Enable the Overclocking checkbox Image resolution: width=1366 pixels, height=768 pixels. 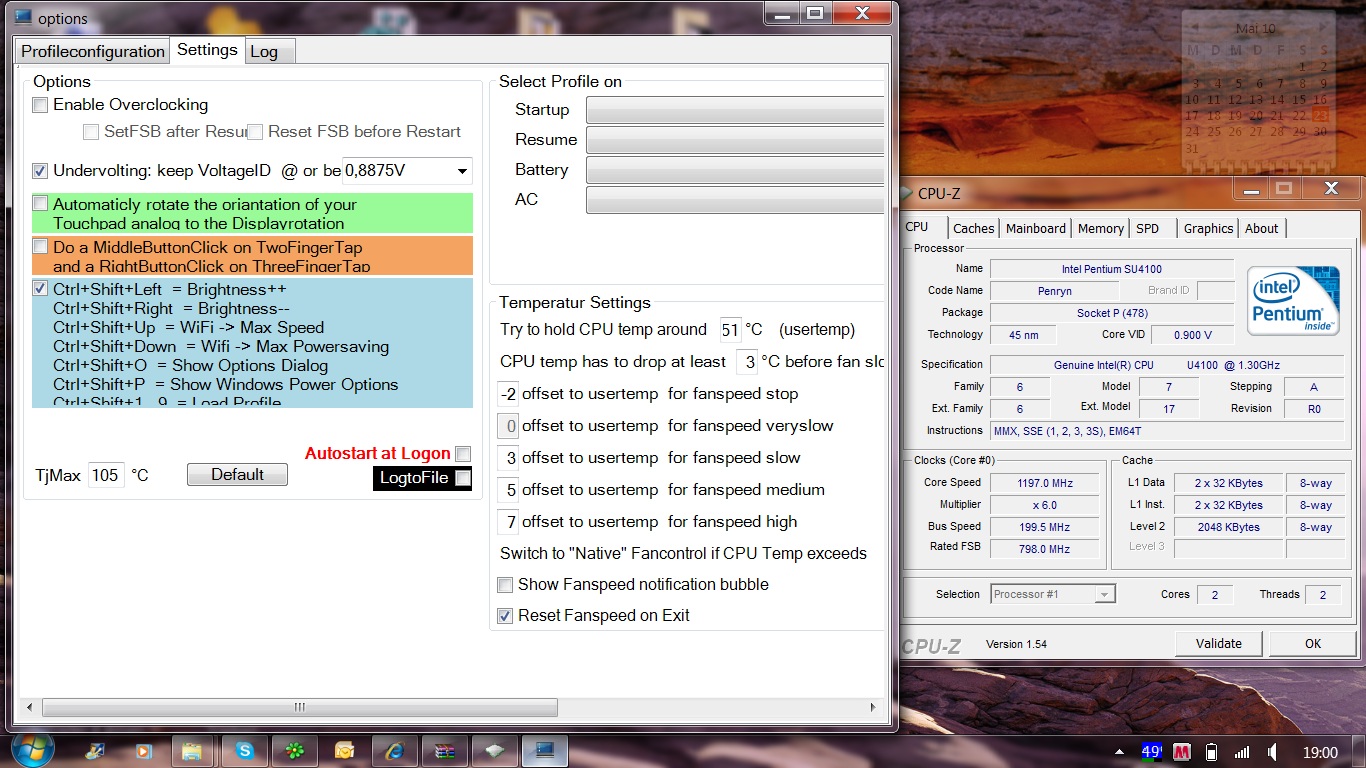click(40, 105)
